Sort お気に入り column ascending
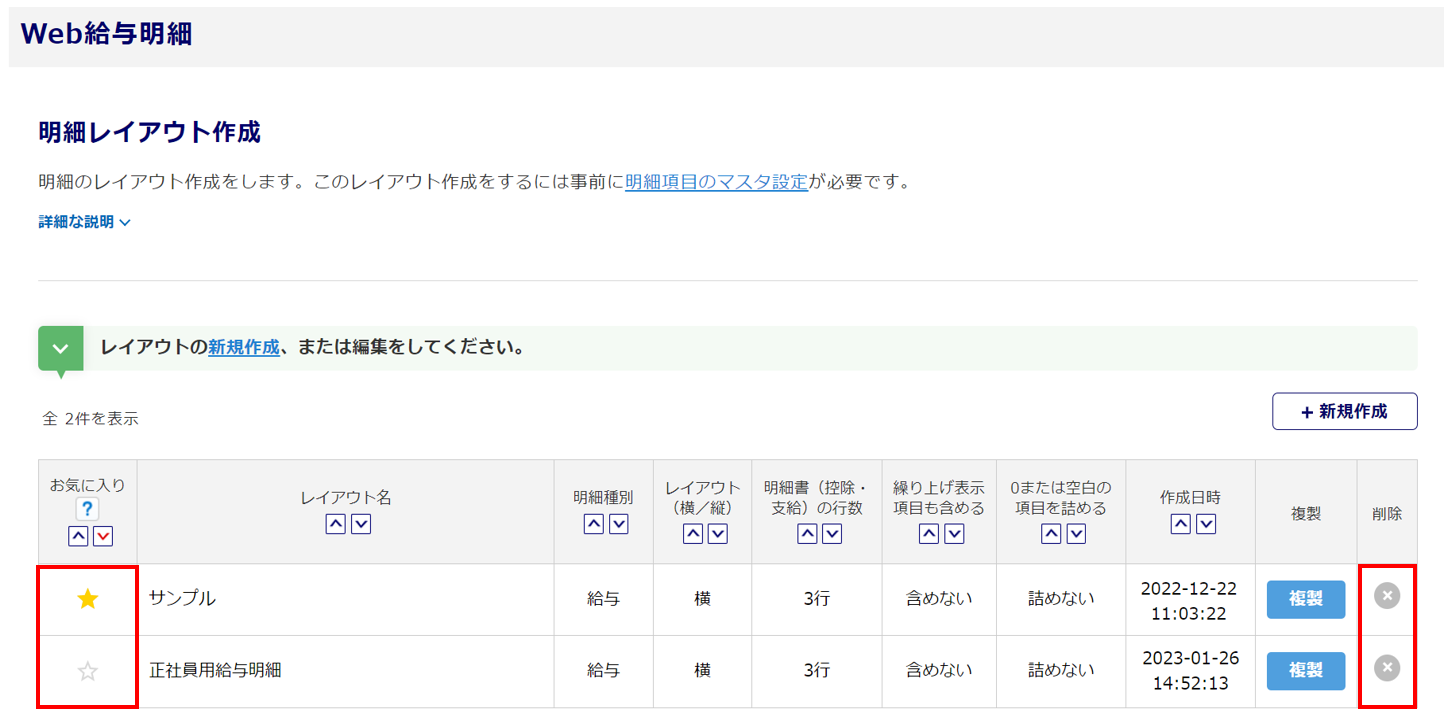 [x=78, y=536]
